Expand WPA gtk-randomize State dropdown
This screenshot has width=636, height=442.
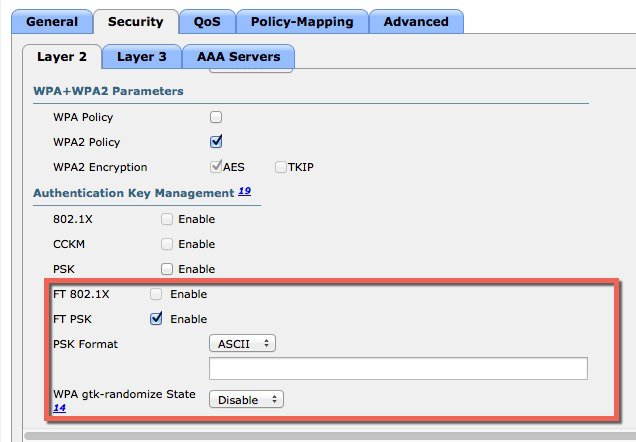point(246,399)
